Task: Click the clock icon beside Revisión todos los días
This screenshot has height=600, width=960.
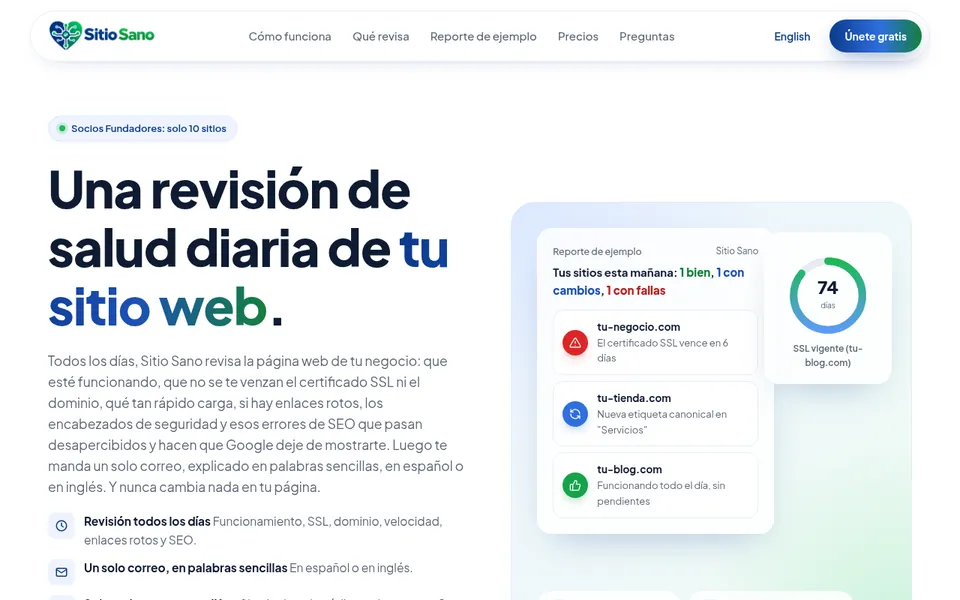Action: click(61, 525)
